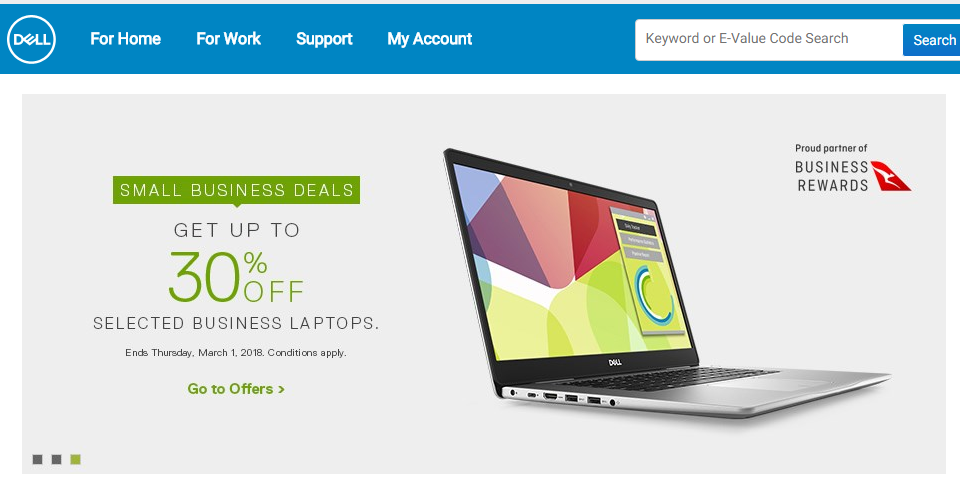Click the blue Search button

(x=932, y=40)
